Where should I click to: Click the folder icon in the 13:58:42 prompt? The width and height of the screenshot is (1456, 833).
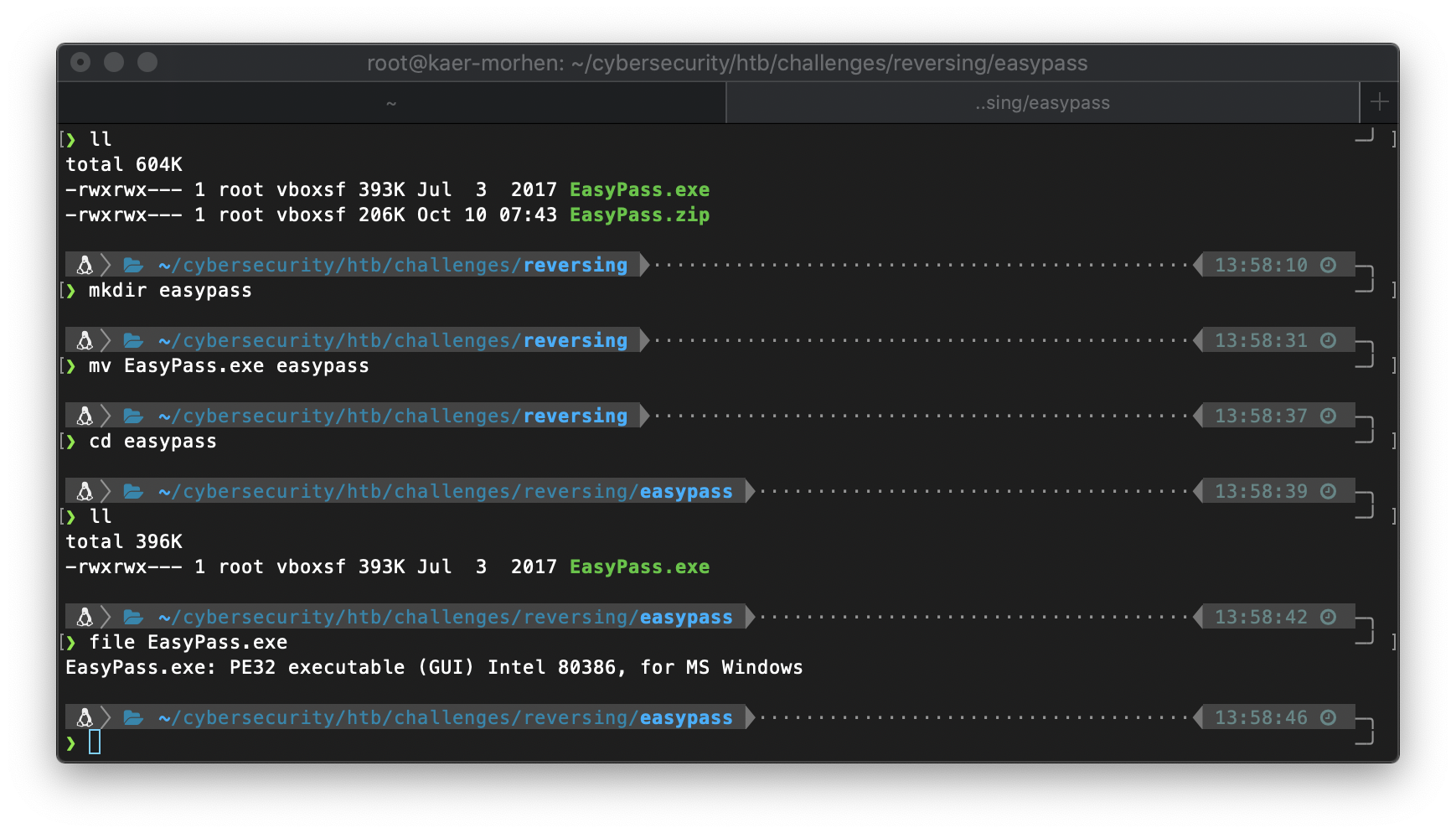[133, 617]
